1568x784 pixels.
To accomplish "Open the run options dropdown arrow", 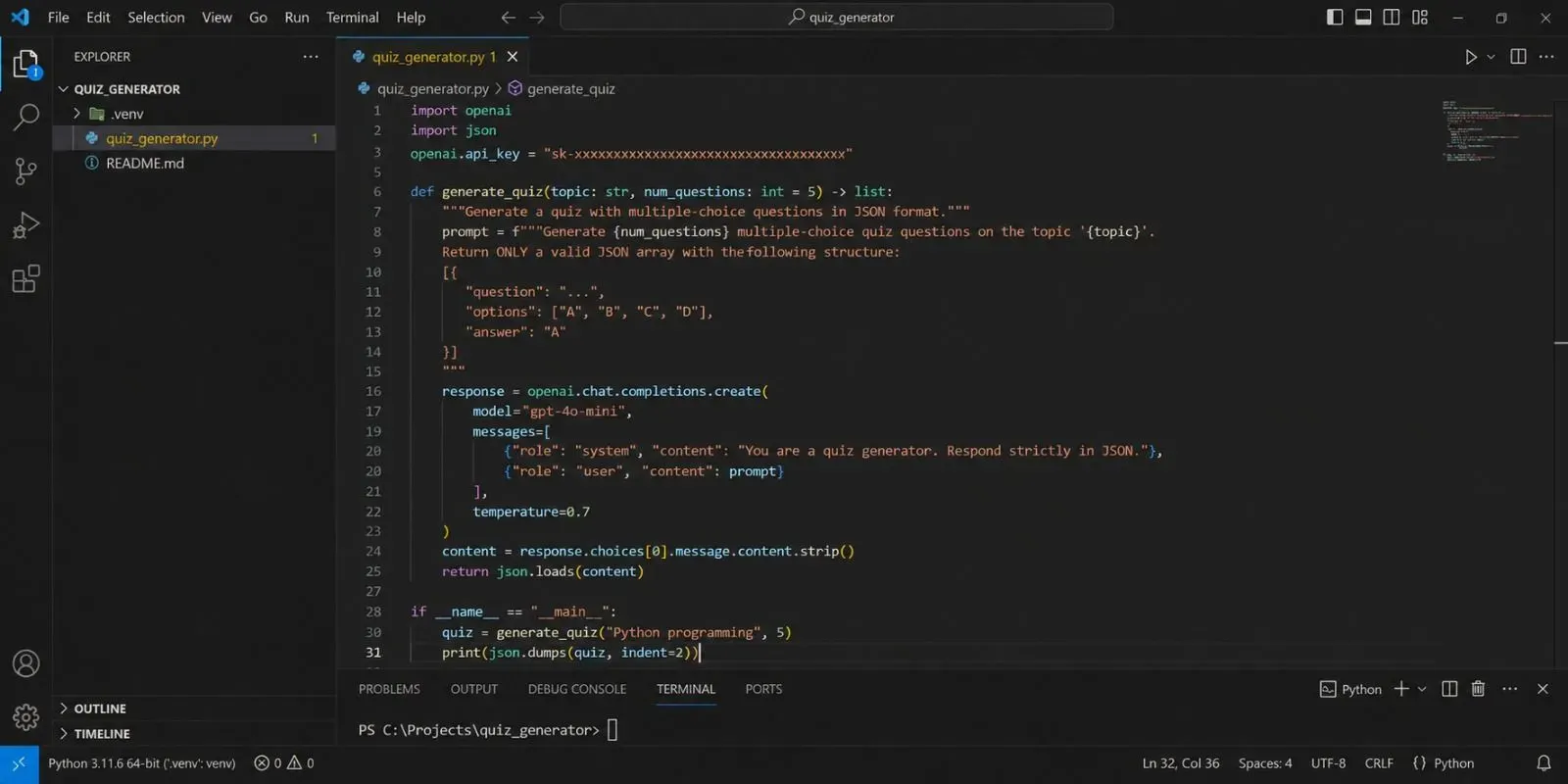I will [x=1491, y=57].
